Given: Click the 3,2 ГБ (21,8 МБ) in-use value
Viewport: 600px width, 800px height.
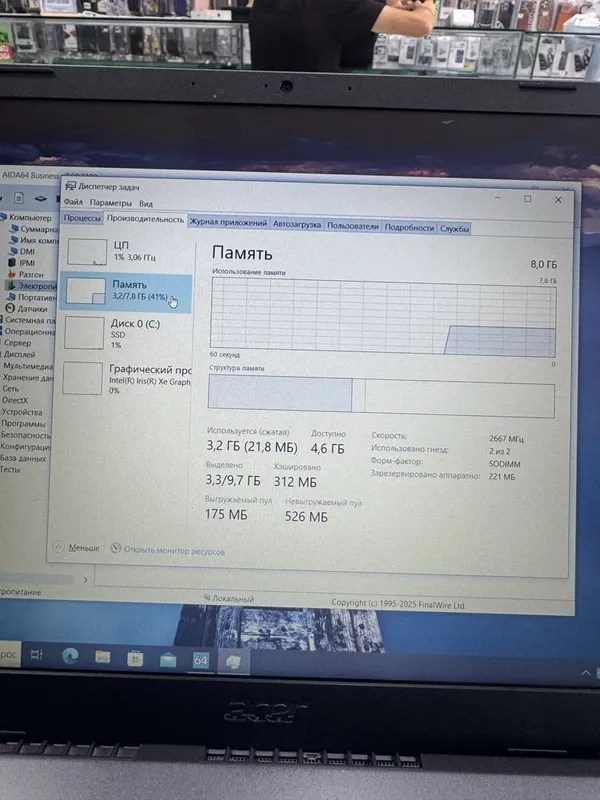Looking at the screenshot, I should [252, 446].
